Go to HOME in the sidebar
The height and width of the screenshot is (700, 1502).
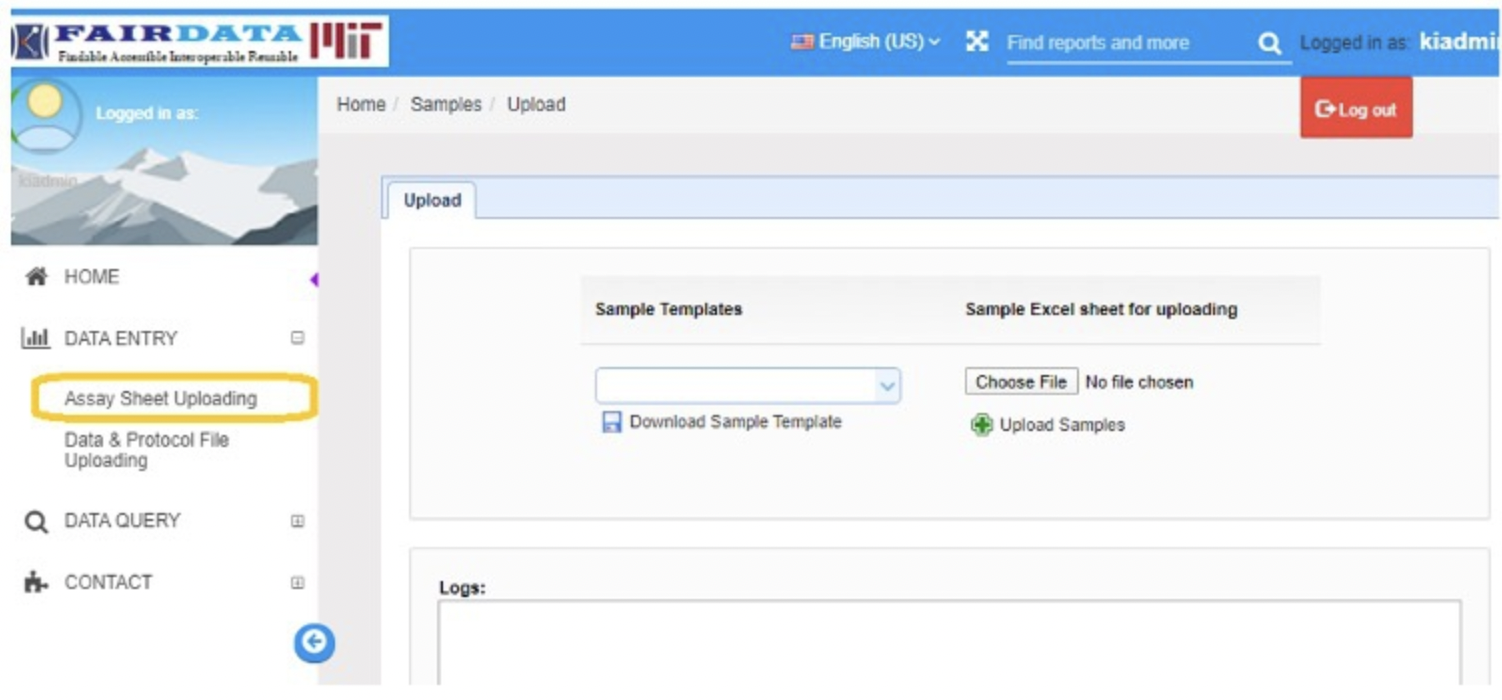[x=91, y=277]
